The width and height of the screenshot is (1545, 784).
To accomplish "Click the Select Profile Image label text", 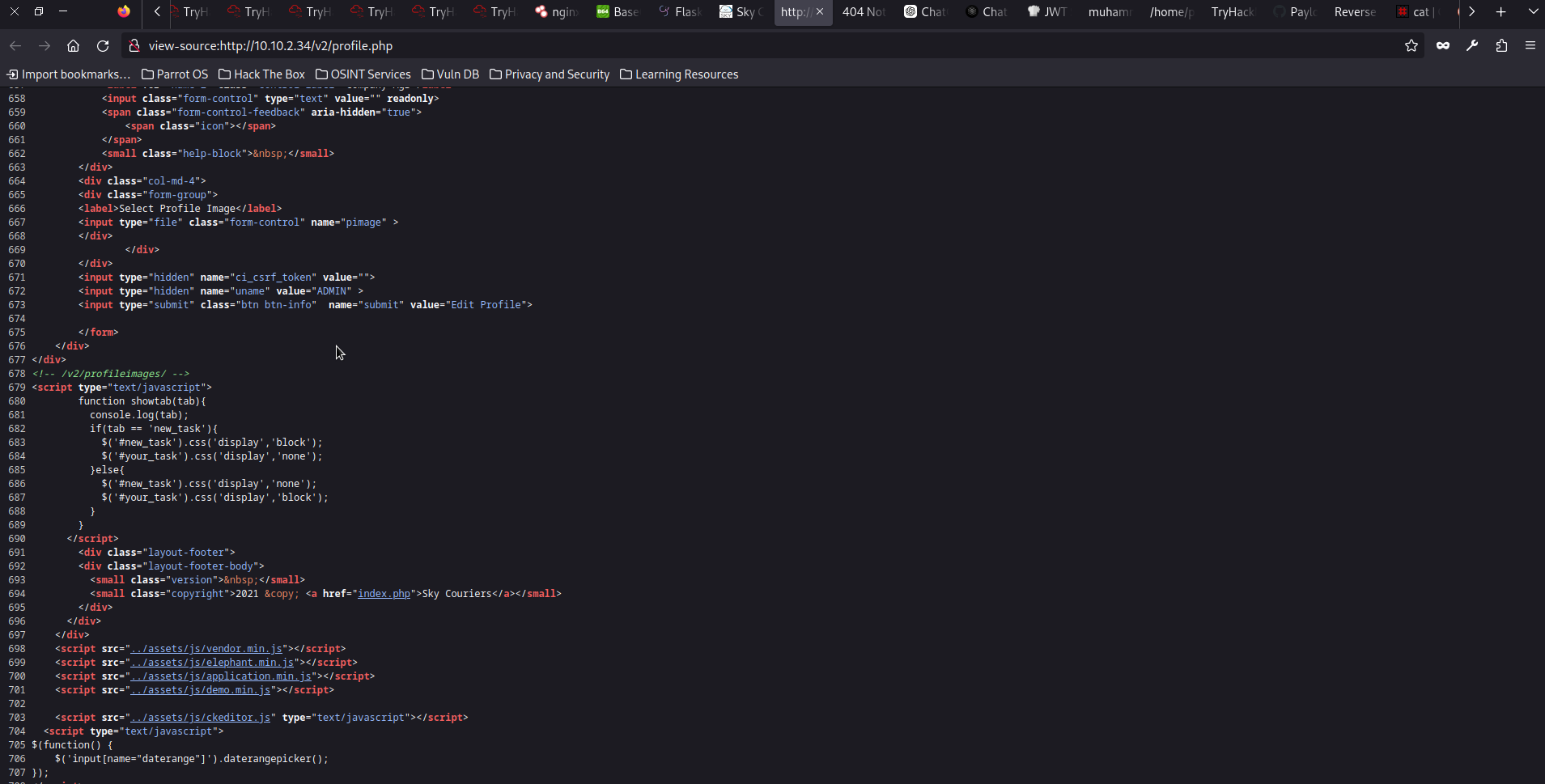I will [x=177, y=209].
